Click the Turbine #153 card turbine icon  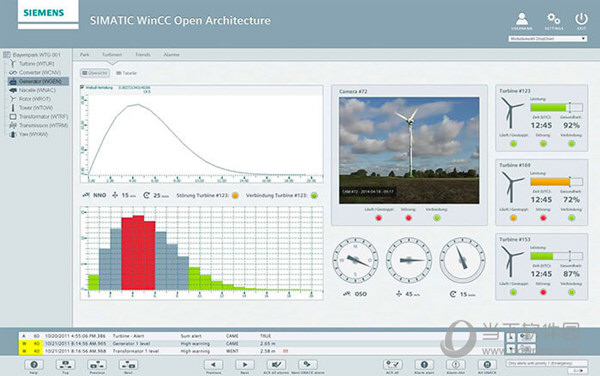[x=512, y=261]
